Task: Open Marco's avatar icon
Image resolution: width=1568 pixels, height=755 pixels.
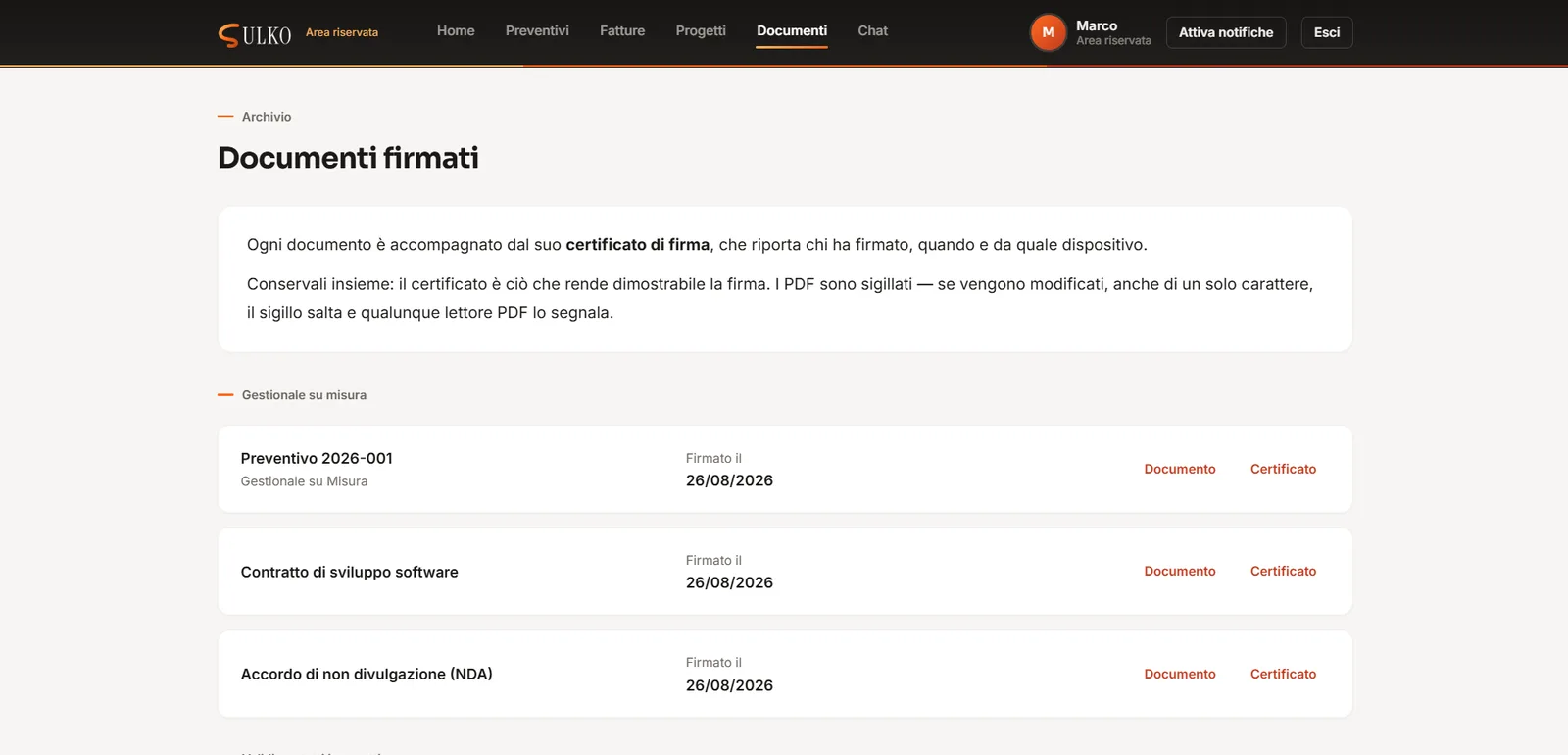Action: 1048,32
